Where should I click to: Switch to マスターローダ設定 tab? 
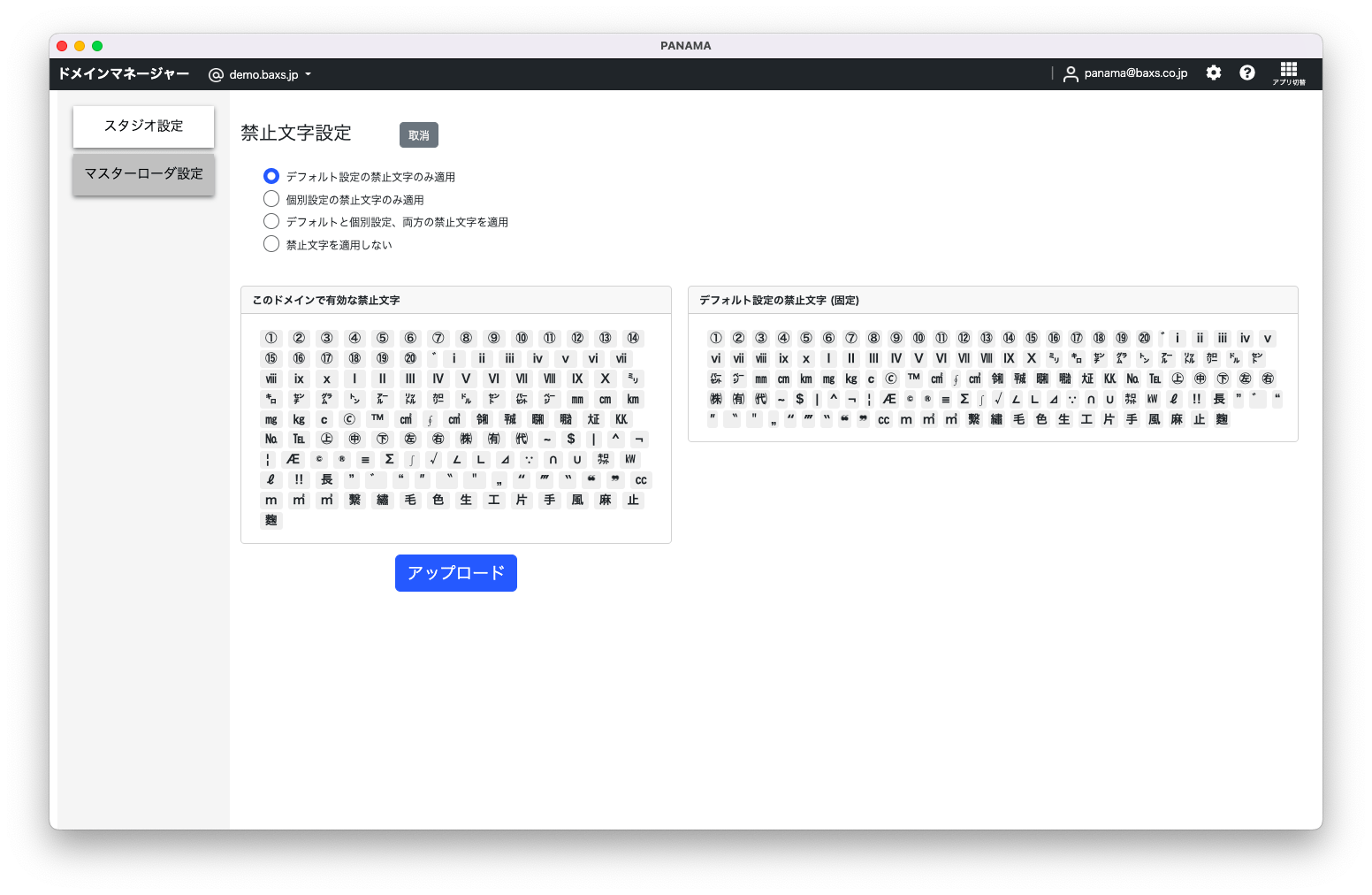tap(143, 174)
